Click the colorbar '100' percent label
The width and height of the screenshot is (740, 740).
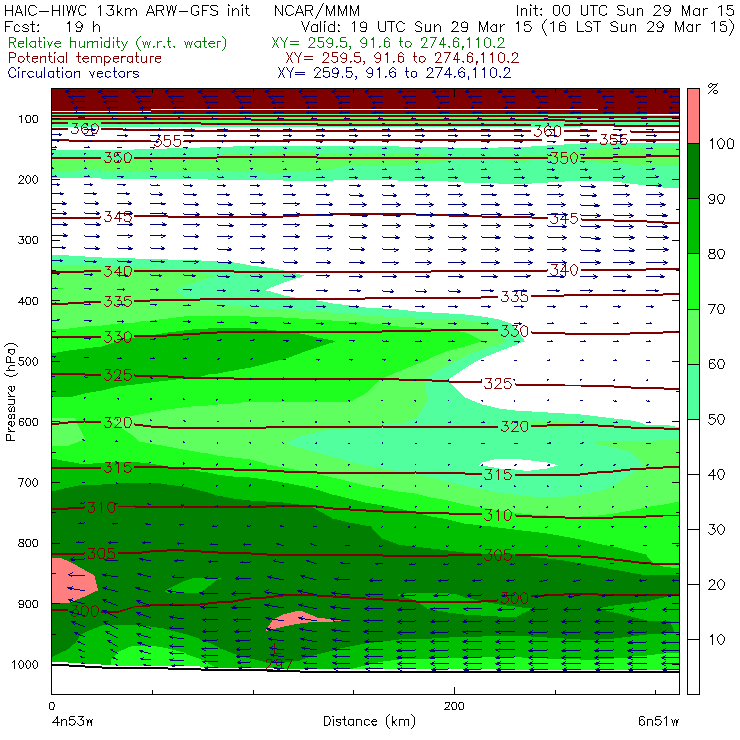[722, 144]
